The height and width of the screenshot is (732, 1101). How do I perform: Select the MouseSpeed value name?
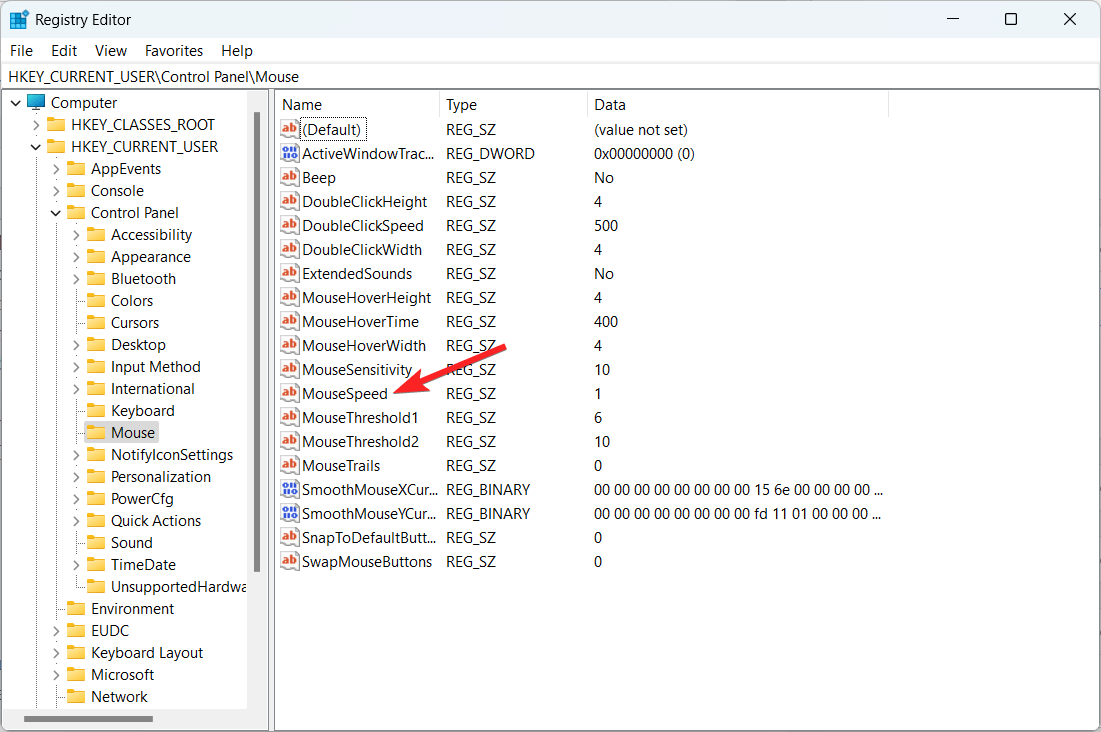pyautogui.click(x=345, y=393)
